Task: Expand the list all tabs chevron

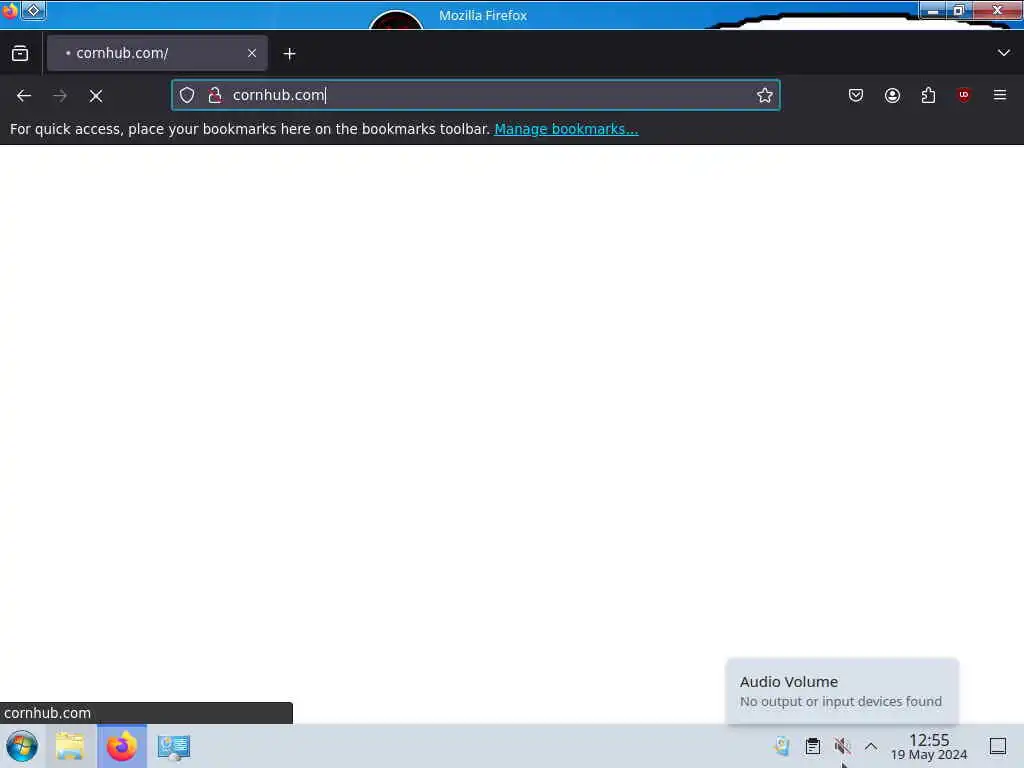Action: (x=1004, y=53)
